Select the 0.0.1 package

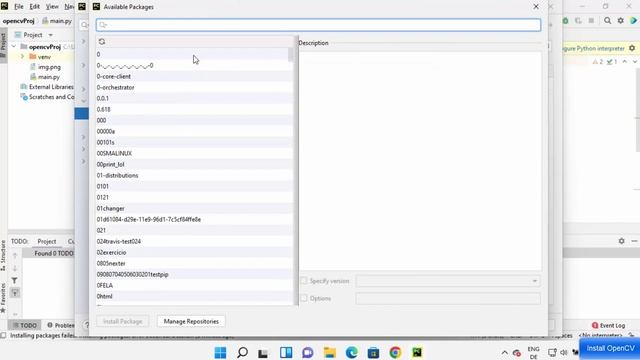(x=194, y=98)
